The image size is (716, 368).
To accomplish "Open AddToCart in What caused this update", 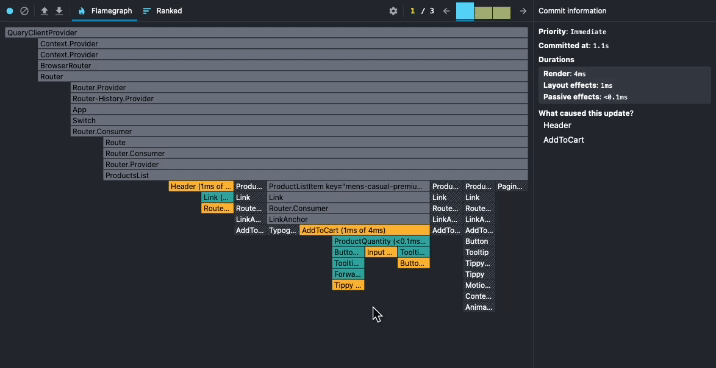I will 563,140.
